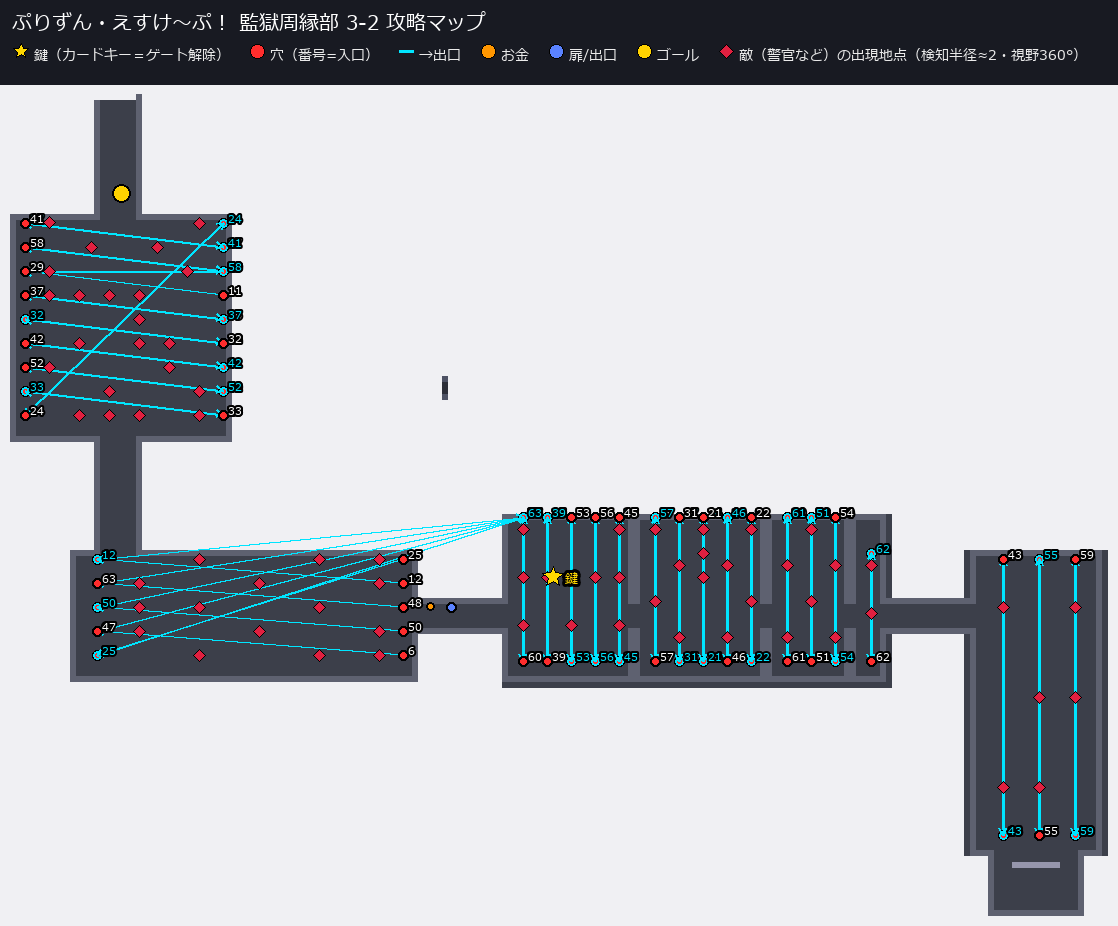Select red hole 48 marker
Viewport: 1118px width, 926px height.
(404, 607)
